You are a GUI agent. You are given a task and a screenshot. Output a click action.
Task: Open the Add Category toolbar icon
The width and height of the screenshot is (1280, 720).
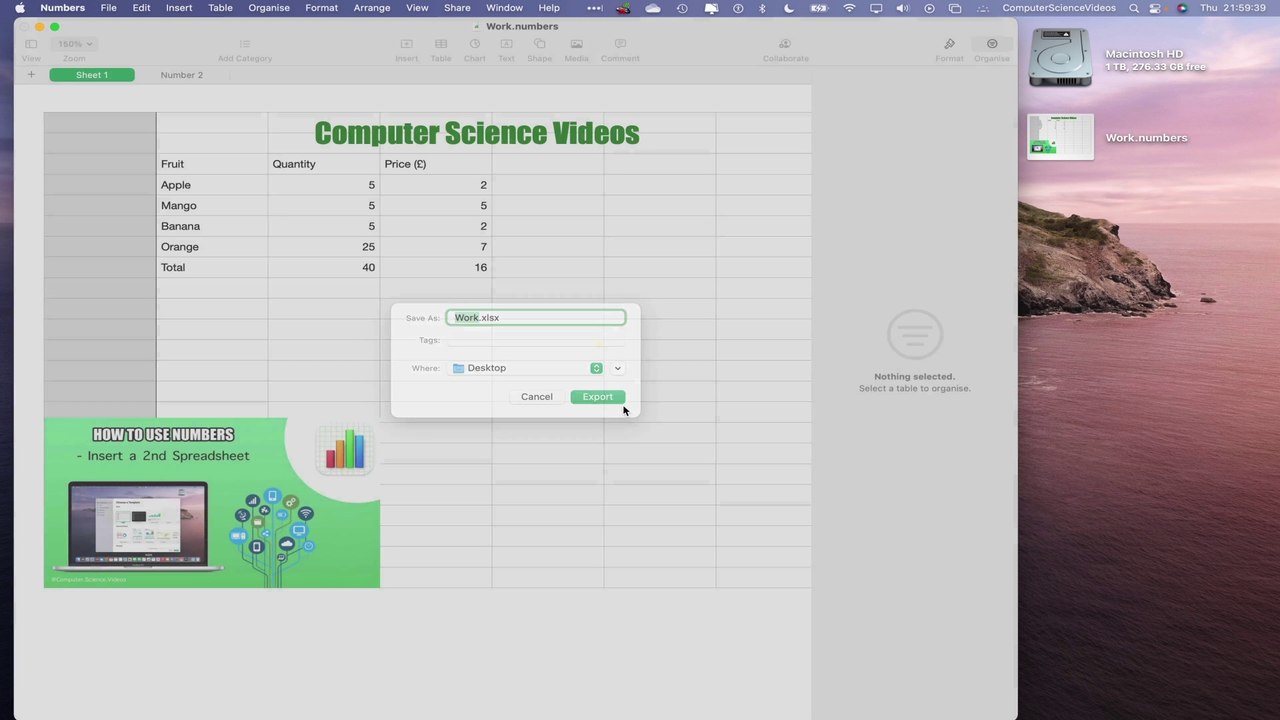click(245, 44)
